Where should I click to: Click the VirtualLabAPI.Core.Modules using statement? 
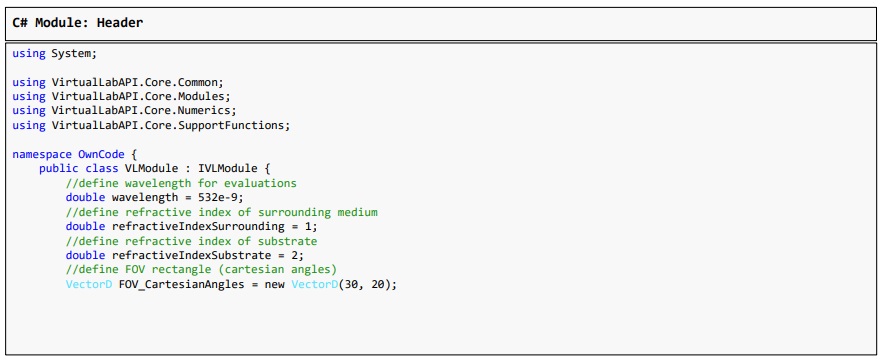pyautogui.click(x=121, y=96)
